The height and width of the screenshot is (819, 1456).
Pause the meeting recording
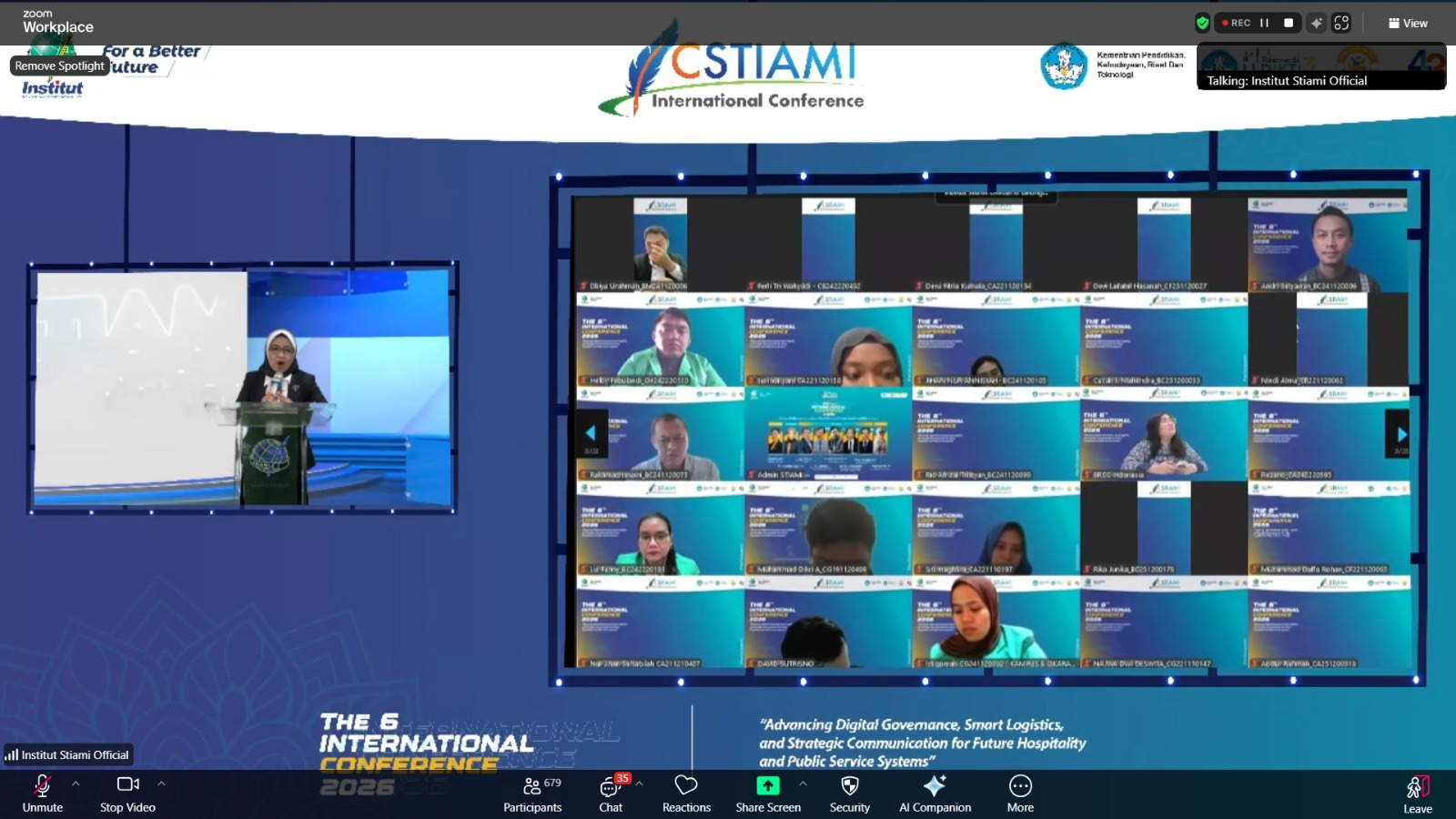(1264, 23)
